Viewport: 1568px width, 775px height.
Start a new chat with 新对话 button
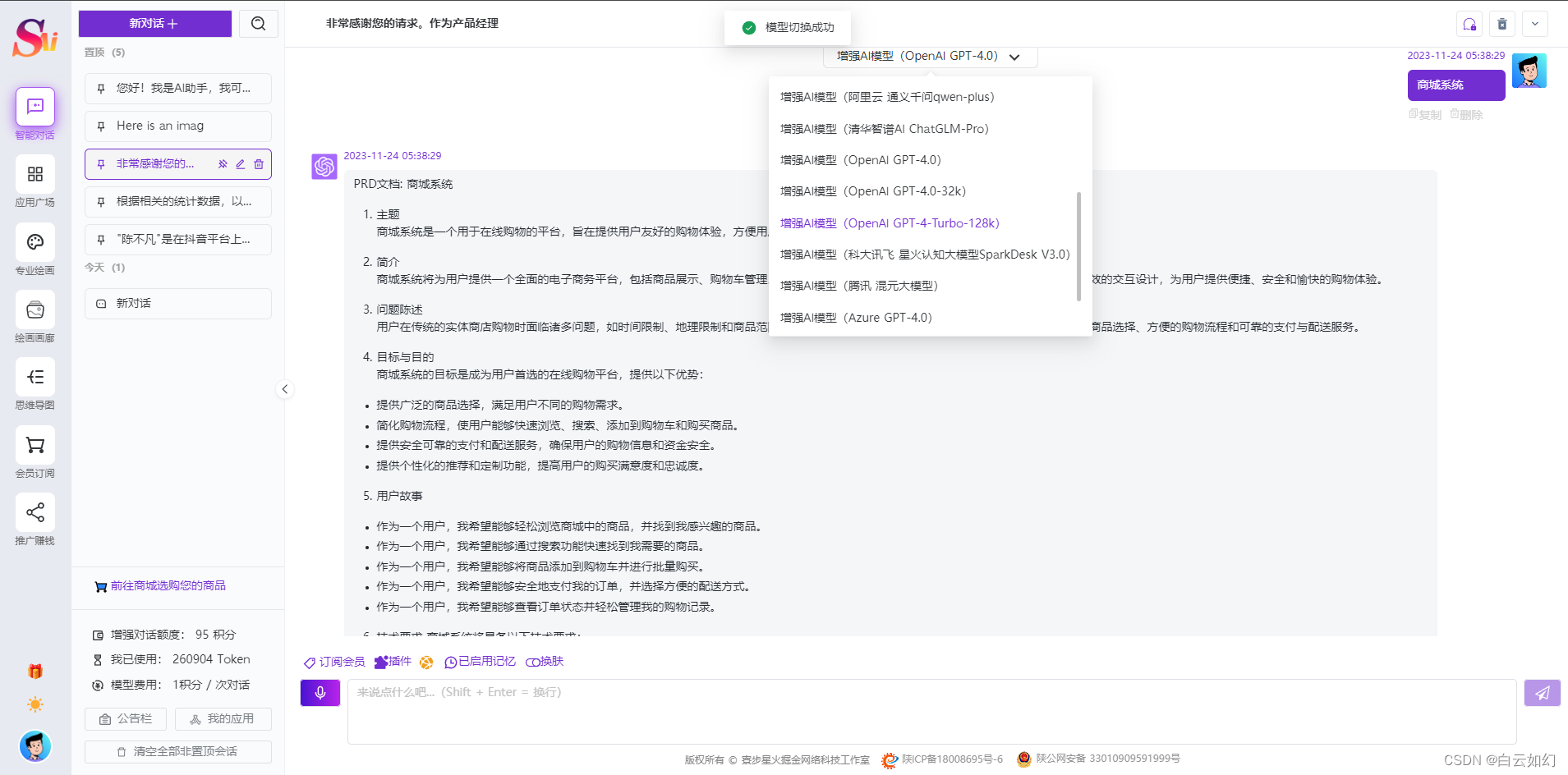coord(154,24)
